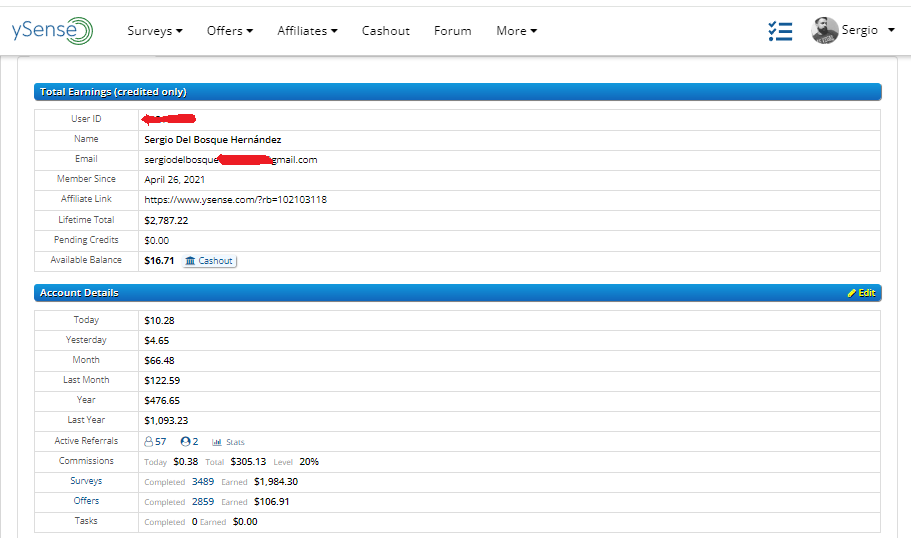Click the second-level referrals icon with 2

[185, 441]
